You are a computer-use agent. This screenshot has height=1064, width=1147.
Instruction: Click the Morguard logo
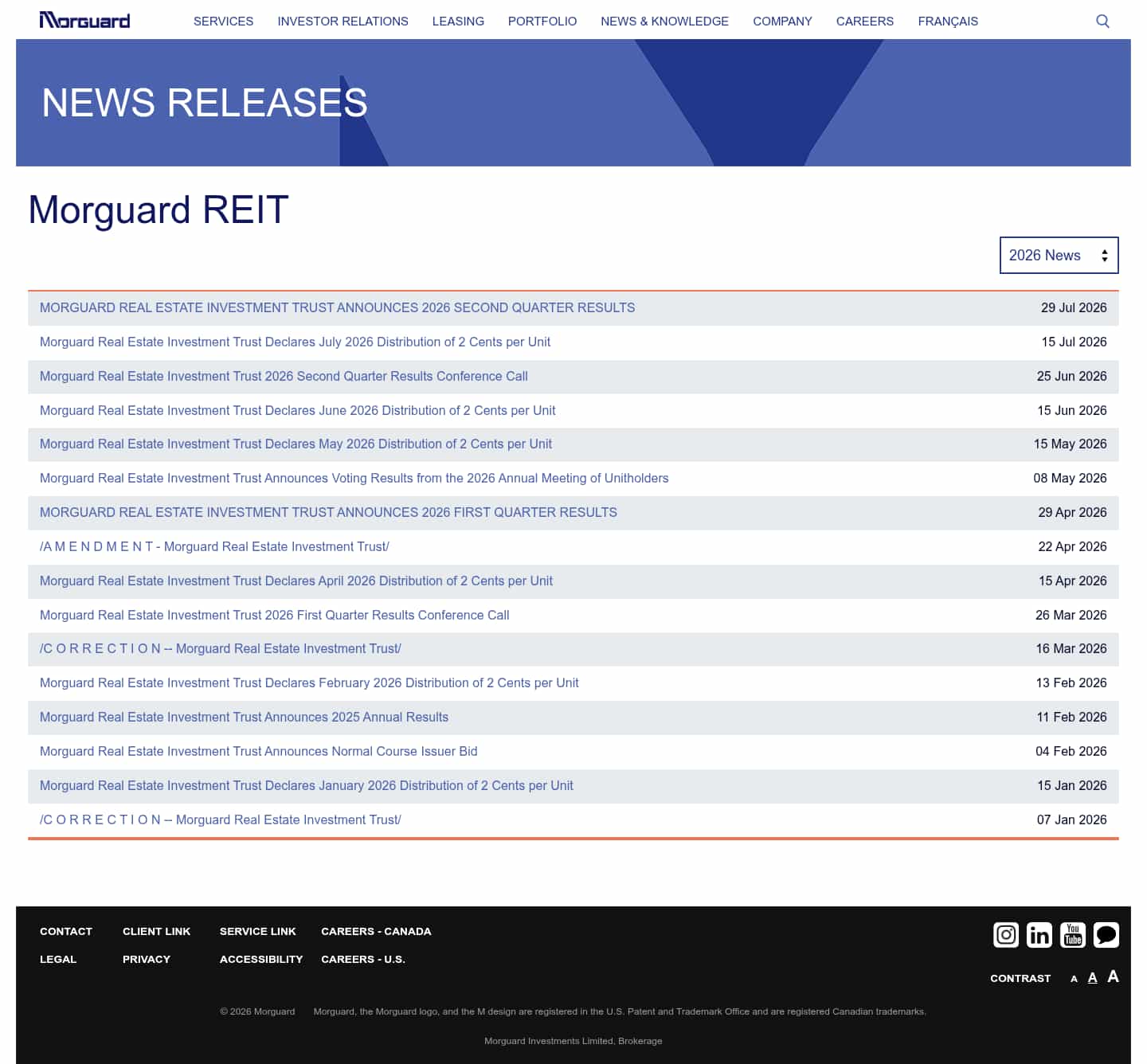84,21
